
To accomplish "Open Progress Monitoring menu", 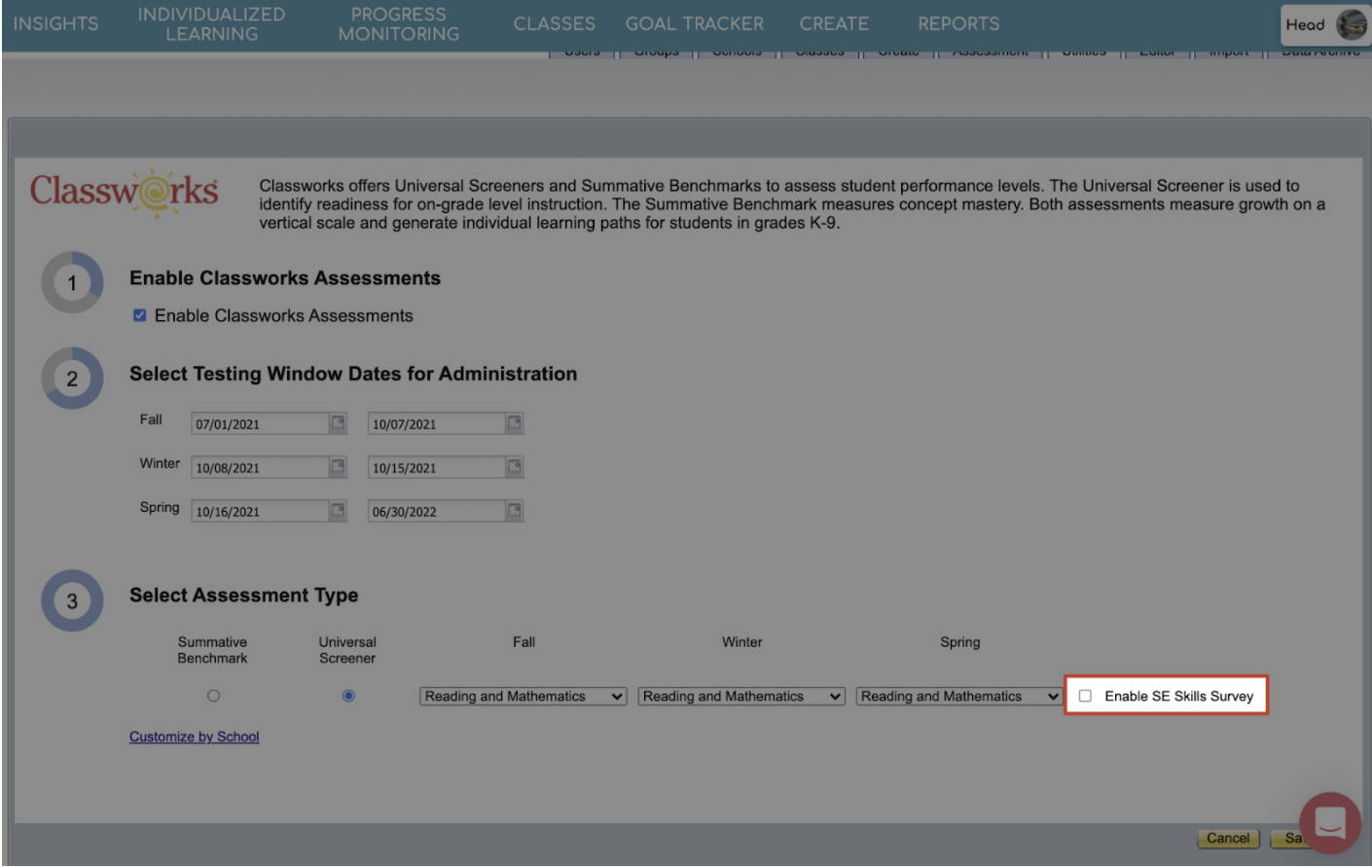I will coord(399,24).
